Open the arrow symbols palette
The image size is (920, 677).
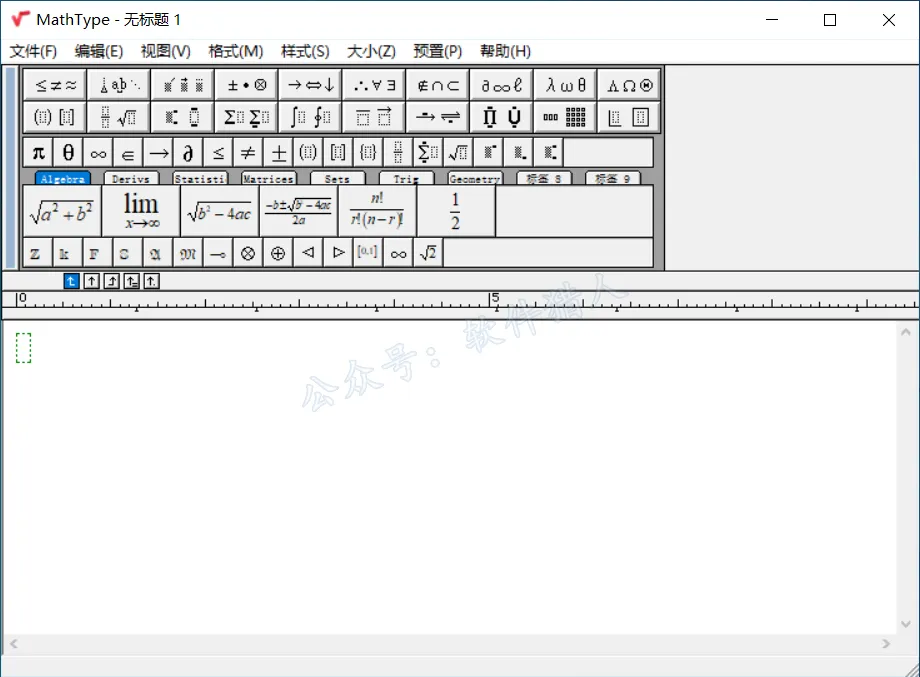coord(310,86)
